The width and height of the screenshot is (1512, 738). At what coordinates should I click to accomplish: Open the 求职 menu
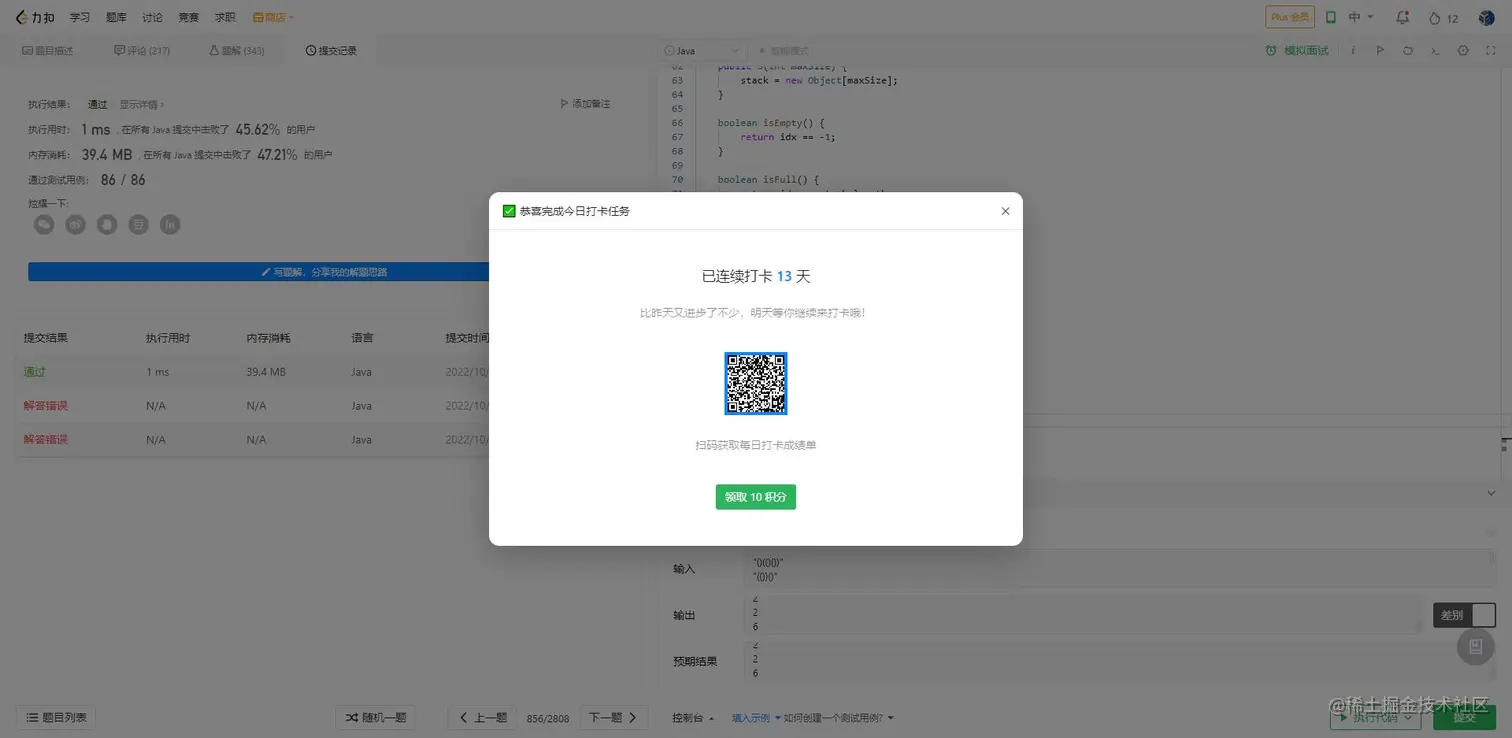point(225,17)
